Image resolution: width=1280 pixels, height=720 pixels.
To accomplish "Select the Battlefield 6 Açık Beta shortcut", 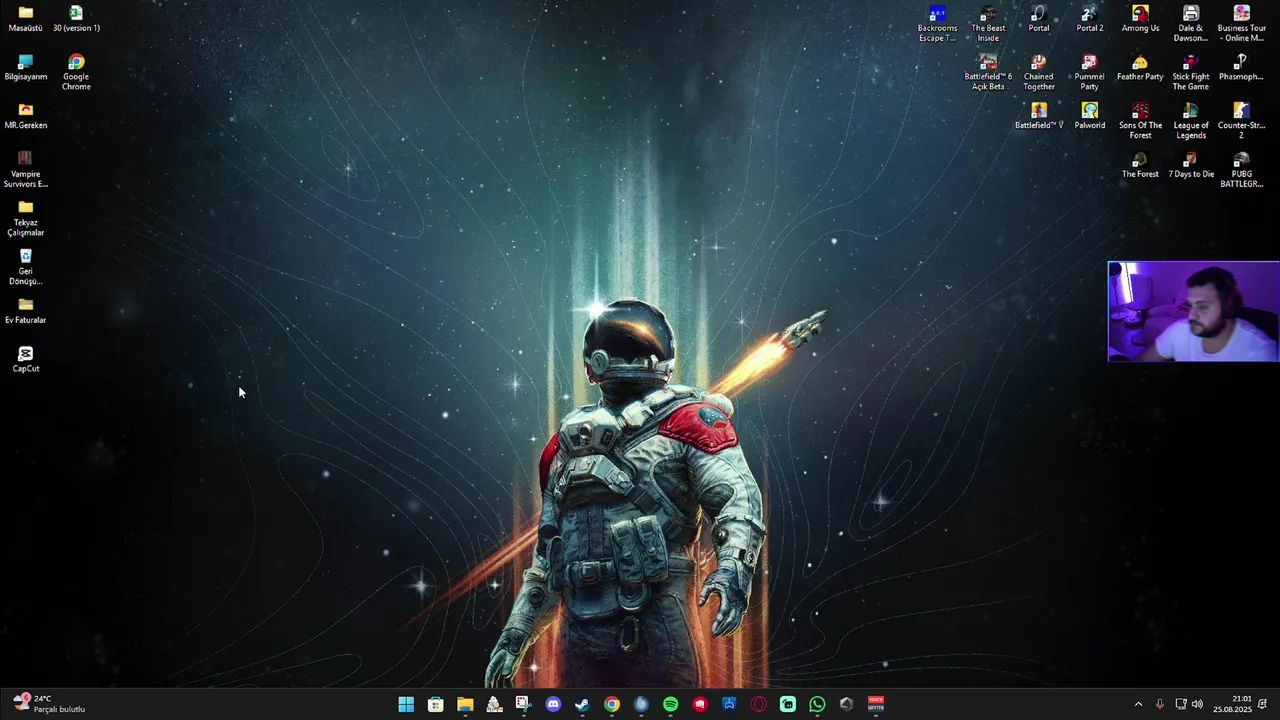I will (988, 72).
